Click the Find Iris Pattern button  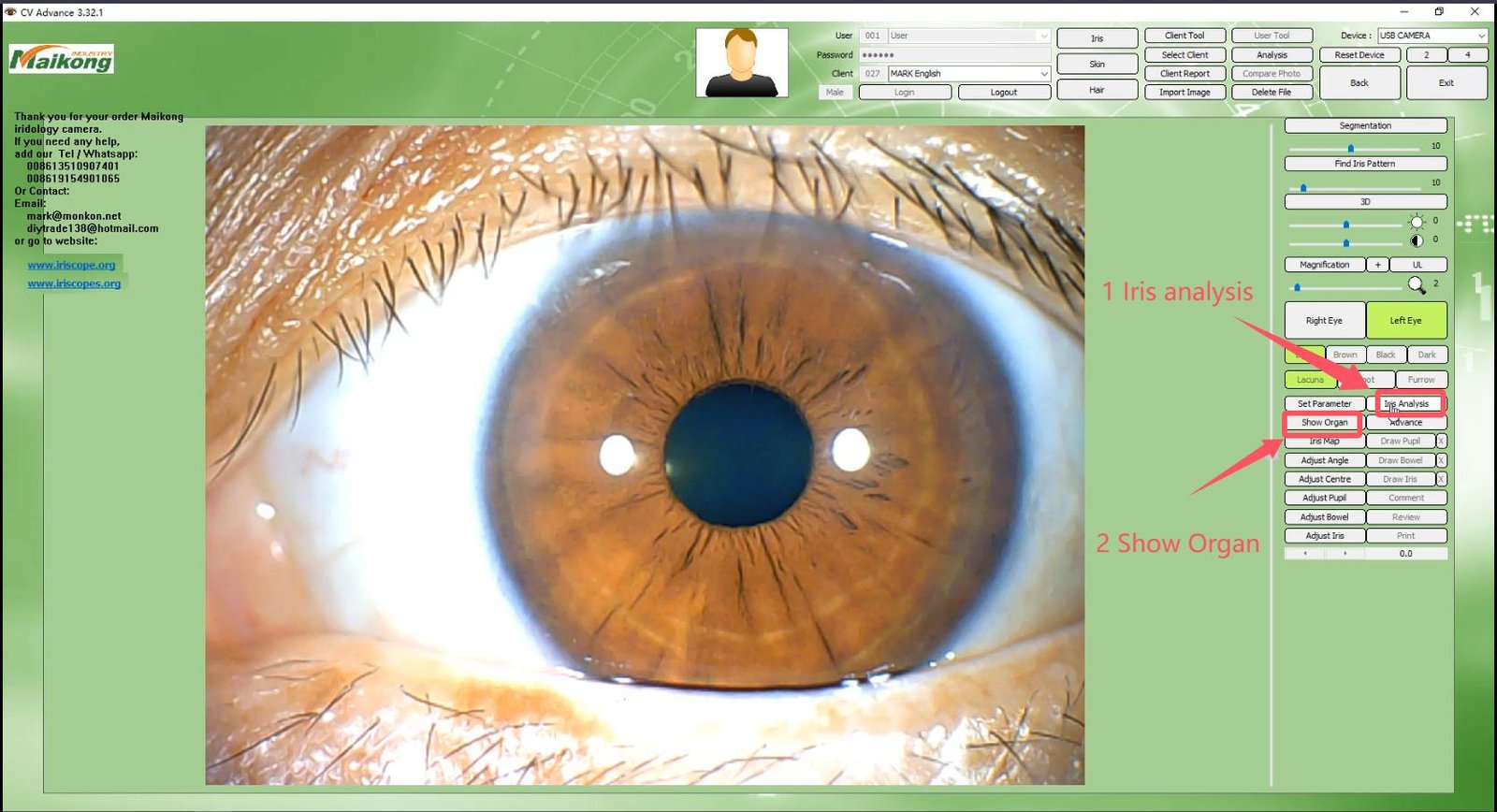[1365, 164]
